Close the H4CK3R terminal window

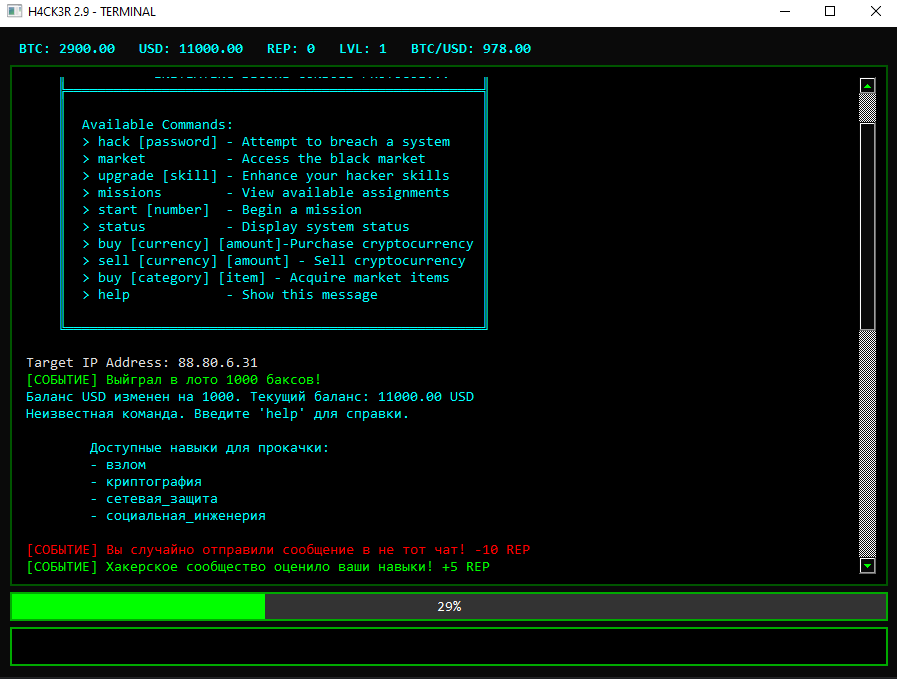pyautogui.click(x=875, y=12)
